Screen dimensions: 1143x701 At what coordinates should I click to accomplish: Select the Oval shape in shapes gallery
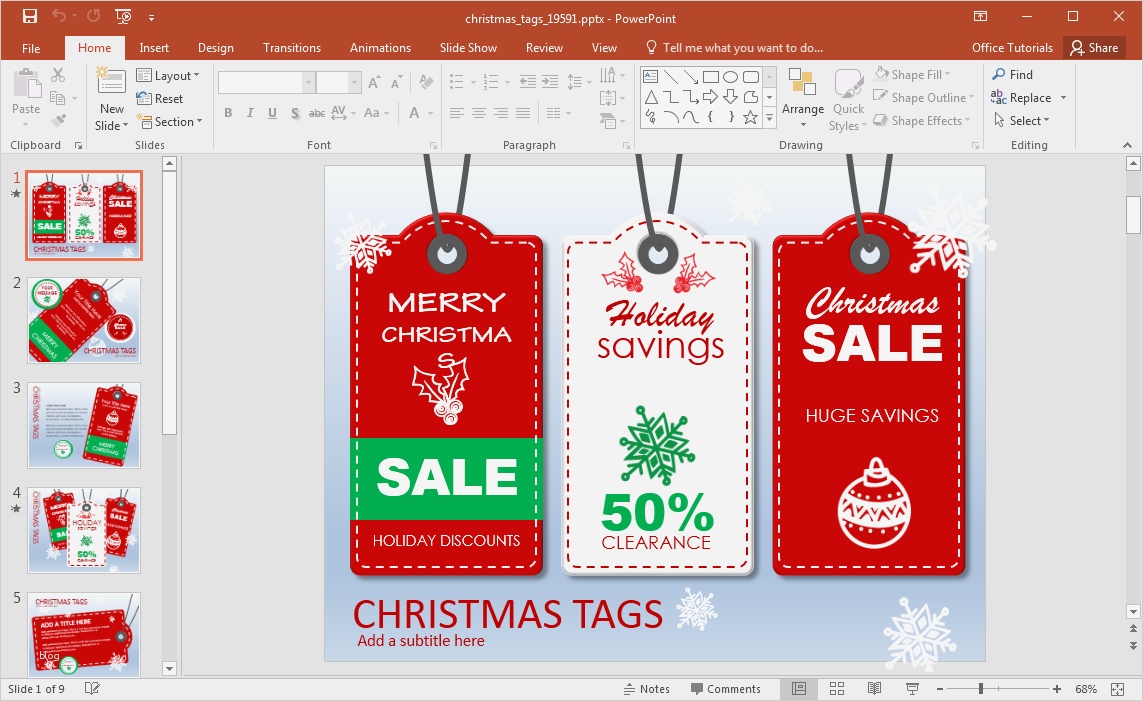(730, 77)
